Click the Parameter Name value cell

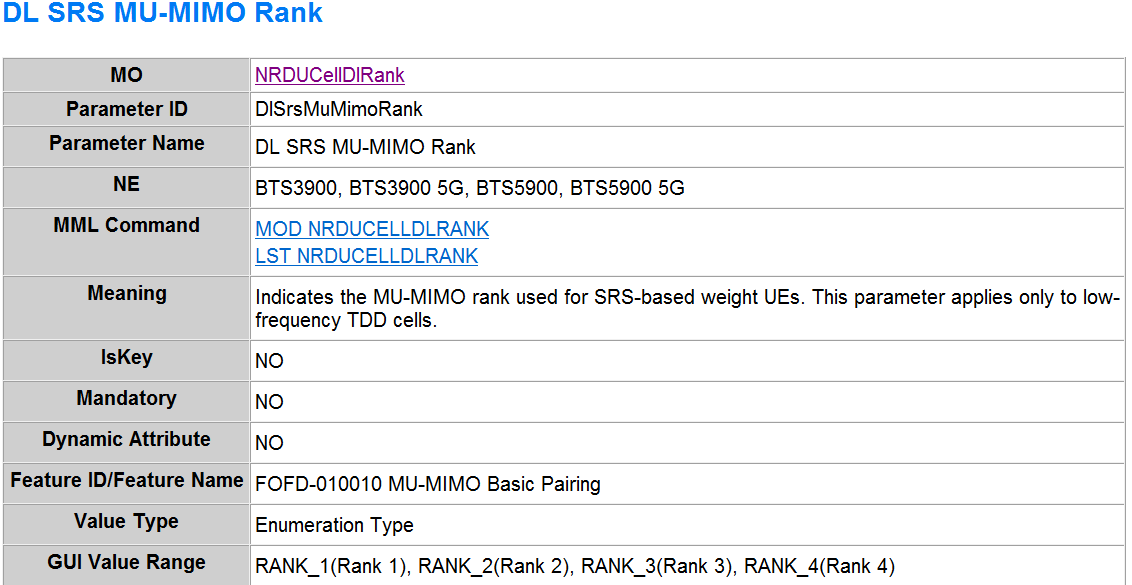(365, 148)
